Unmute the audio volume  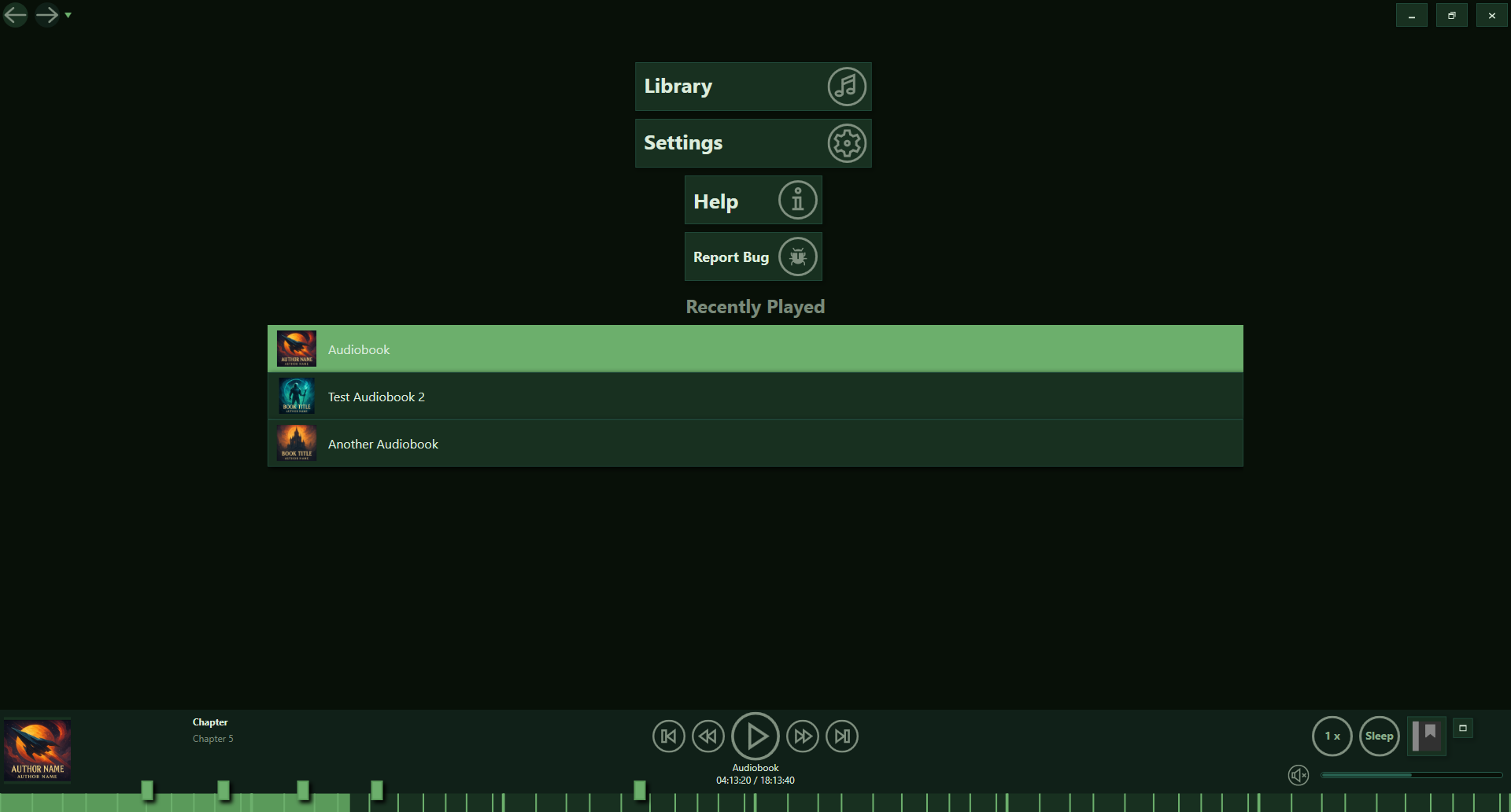tap(1299, 774)
